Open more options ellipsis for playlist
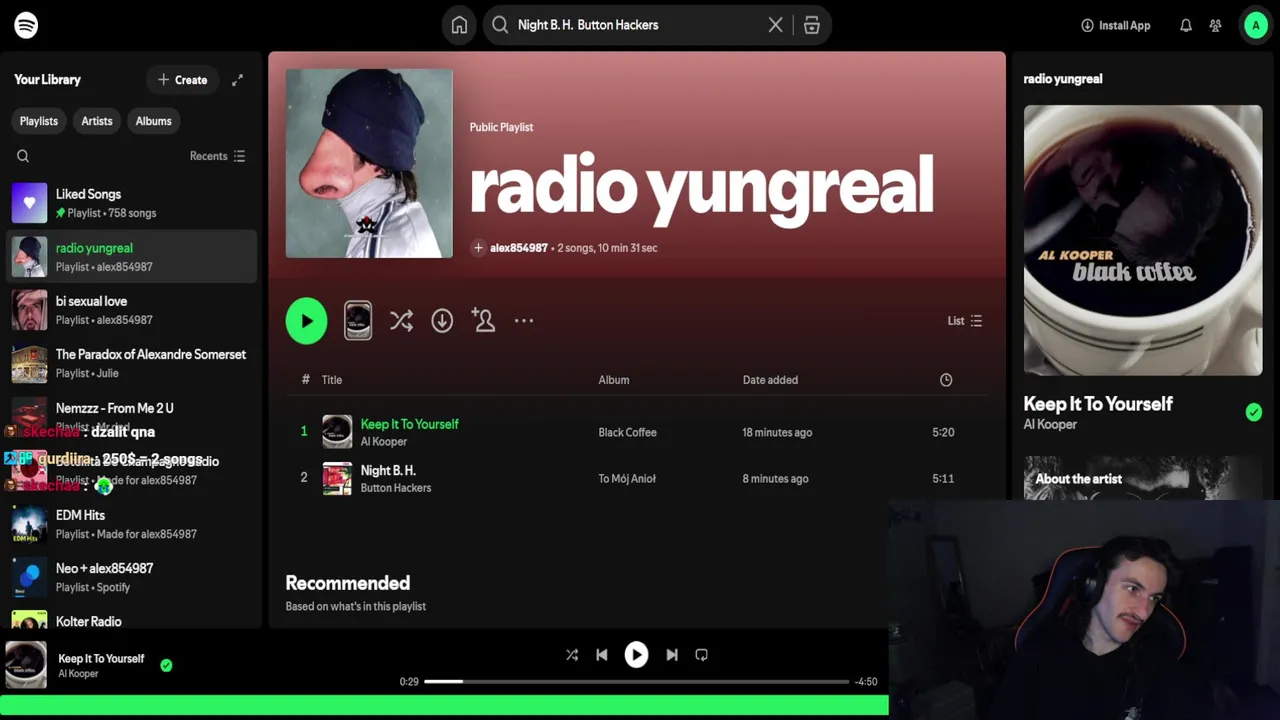This screenshot has height=720, width=1280. [x=524, y=321]
